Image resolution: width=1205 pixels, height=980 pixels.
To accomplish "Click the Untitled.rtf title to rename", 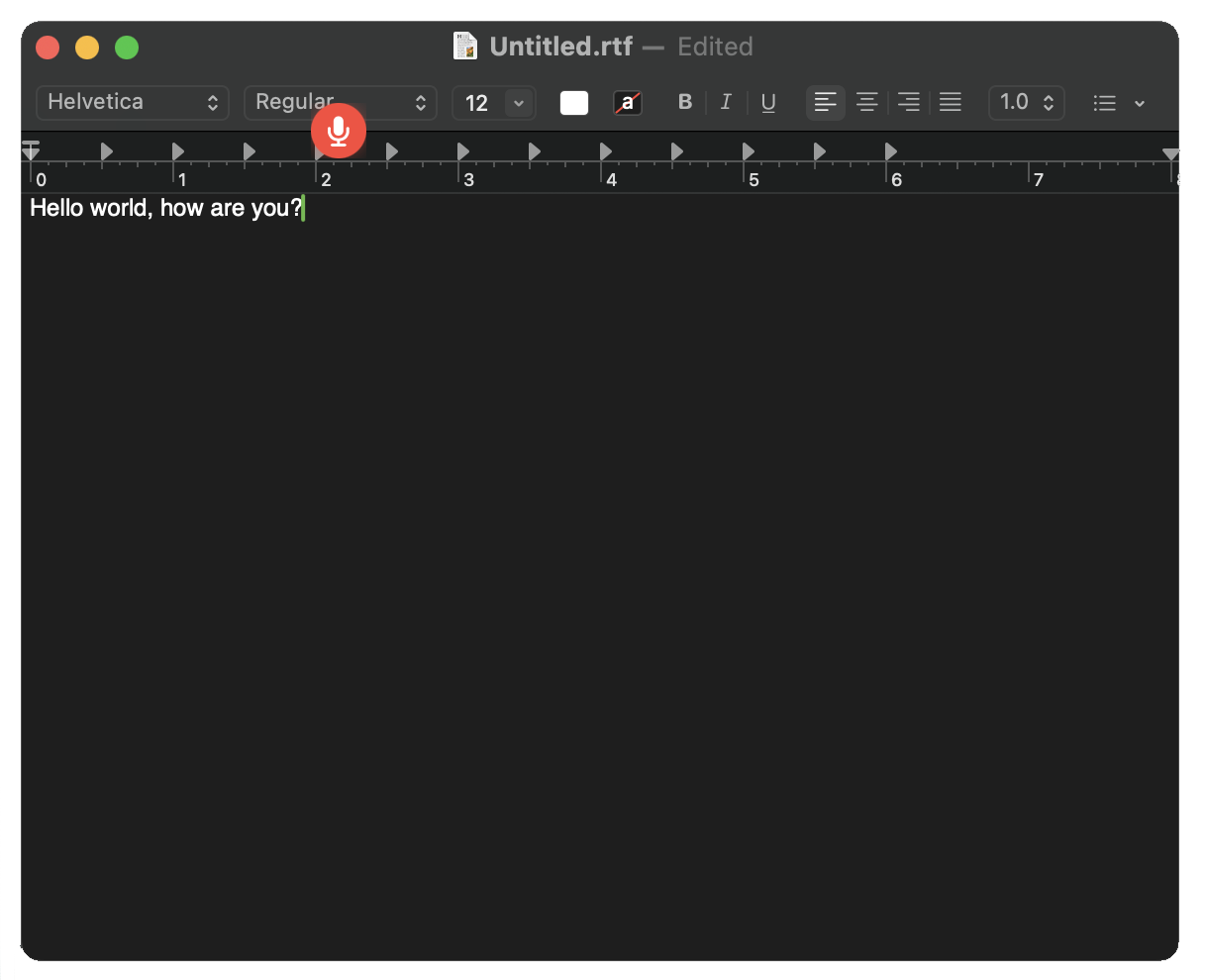I will pos(559,46).
